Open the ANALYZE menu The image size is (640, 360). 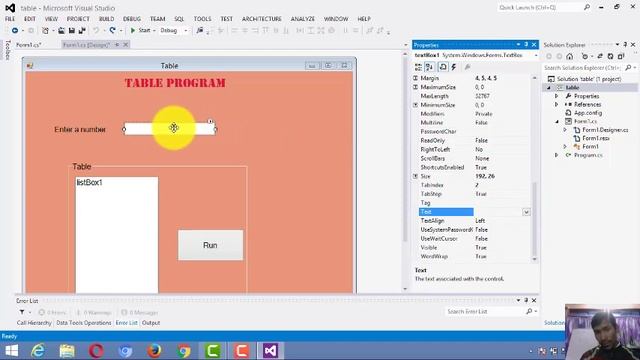tap(302, 19)
